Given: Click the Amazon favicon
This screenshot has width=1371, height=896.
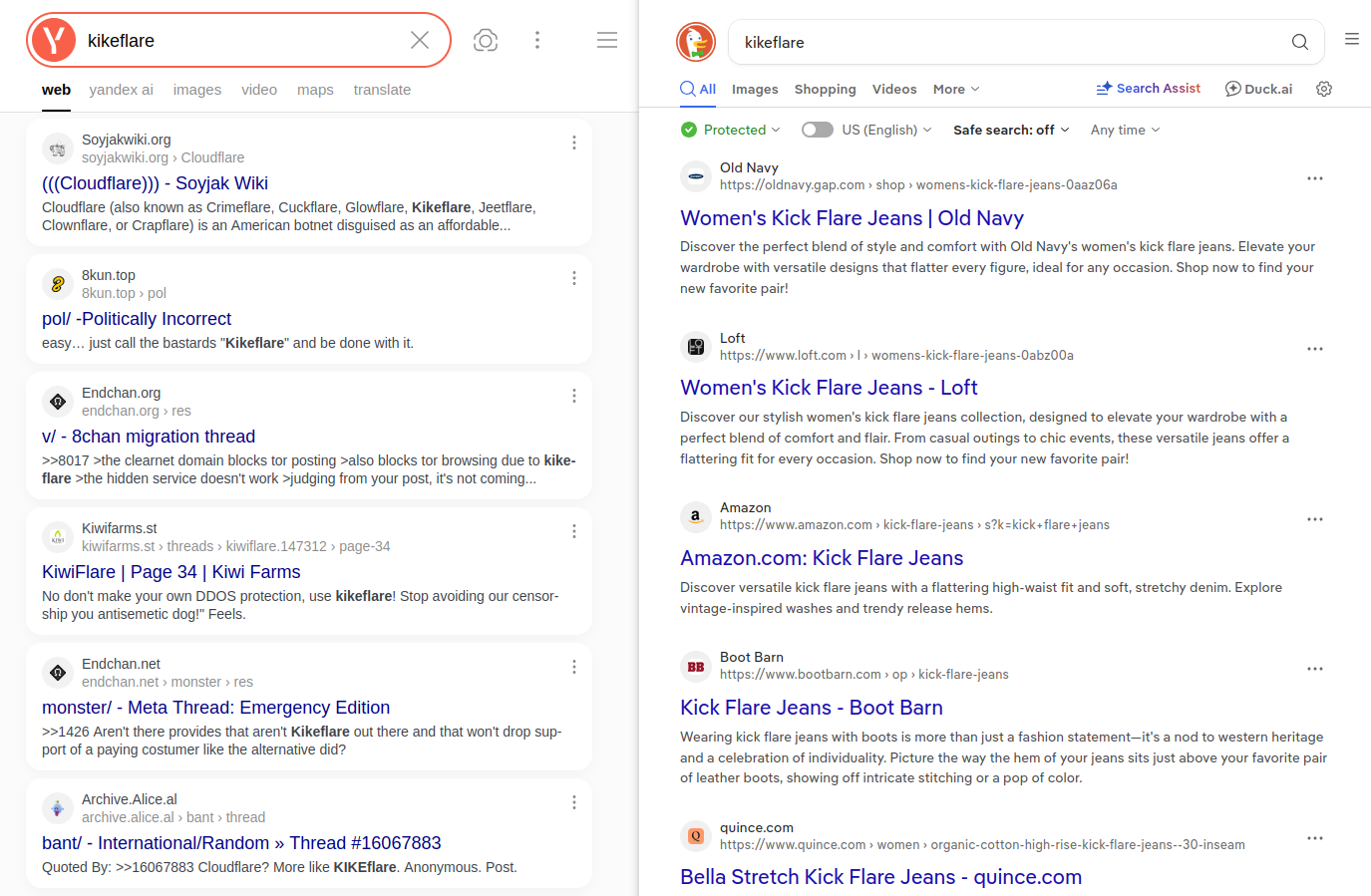Looking at the screenshot, I should click(x=696, y=516).
